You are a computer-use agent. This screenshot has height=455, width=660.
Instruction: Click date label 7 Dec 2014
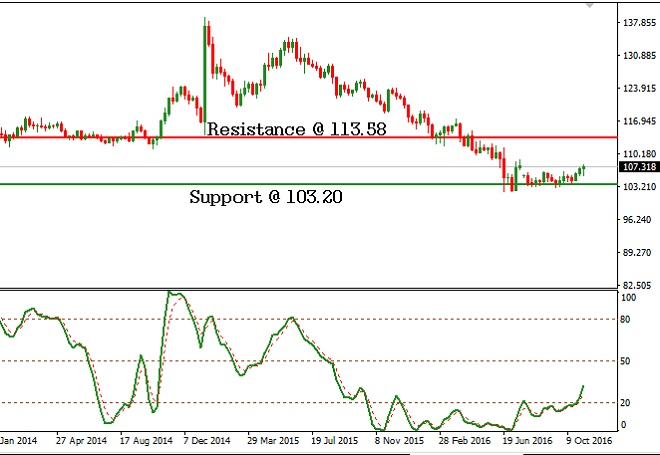click(207, 441)
